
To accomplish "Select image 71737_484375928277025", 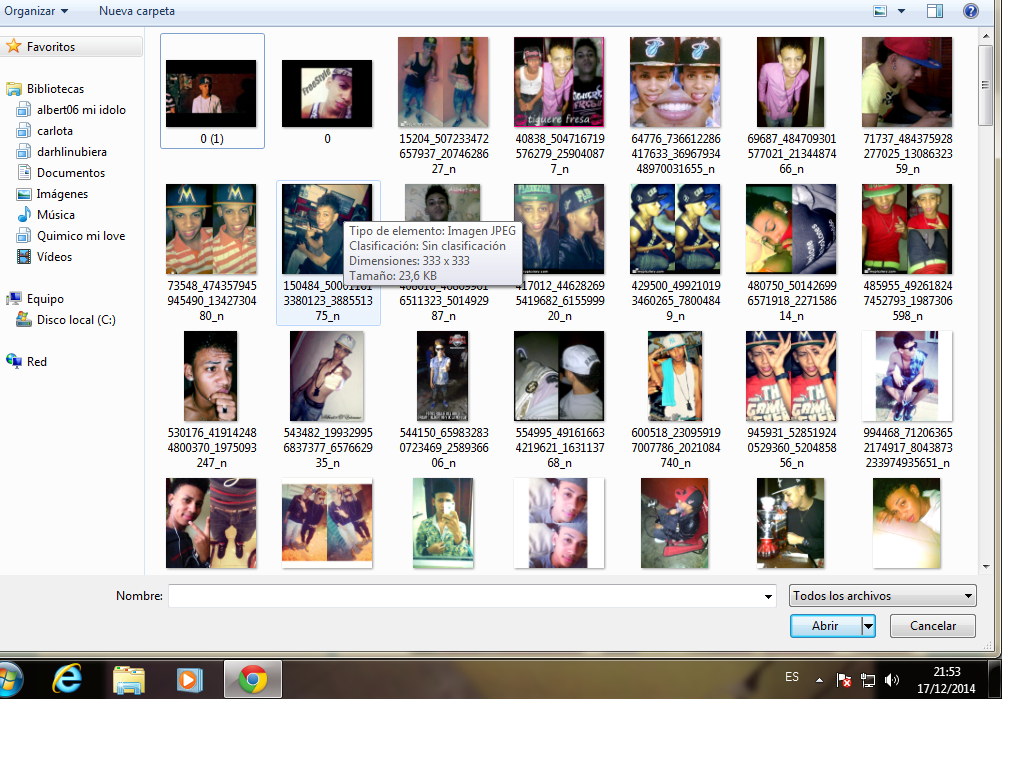I will pyautogui.click(x=907, y=82).
